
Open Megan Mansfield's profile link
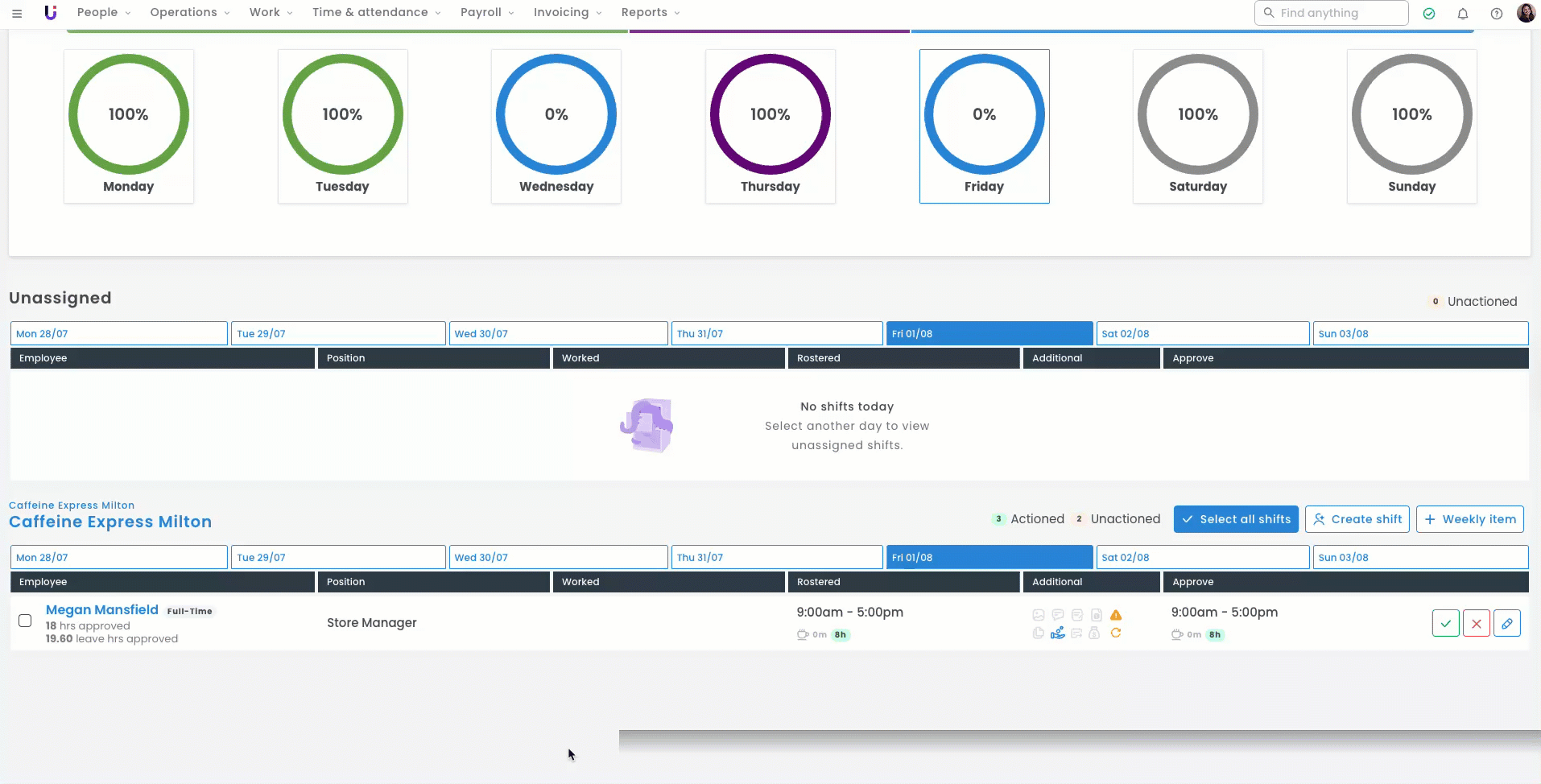point(102,610)
